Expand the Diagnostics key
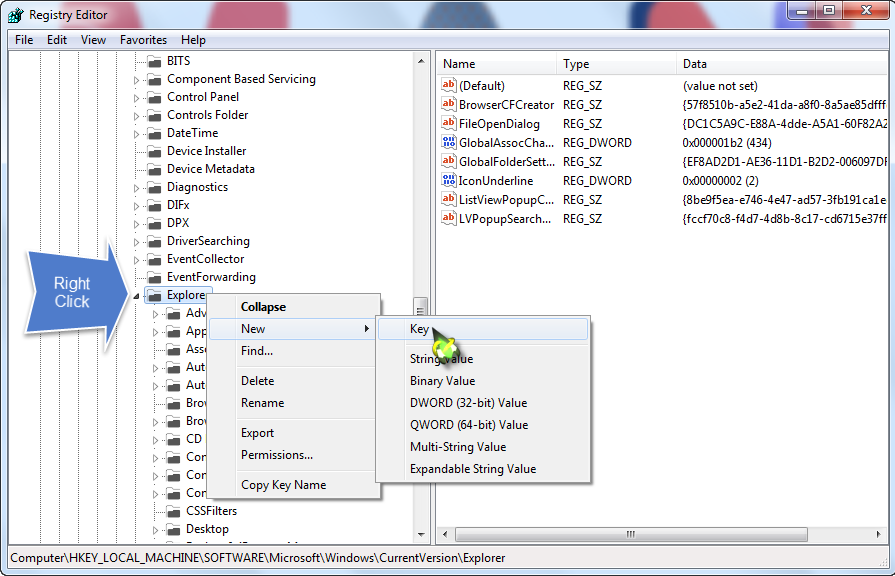 pyautogui.click(x=136, y=188)
